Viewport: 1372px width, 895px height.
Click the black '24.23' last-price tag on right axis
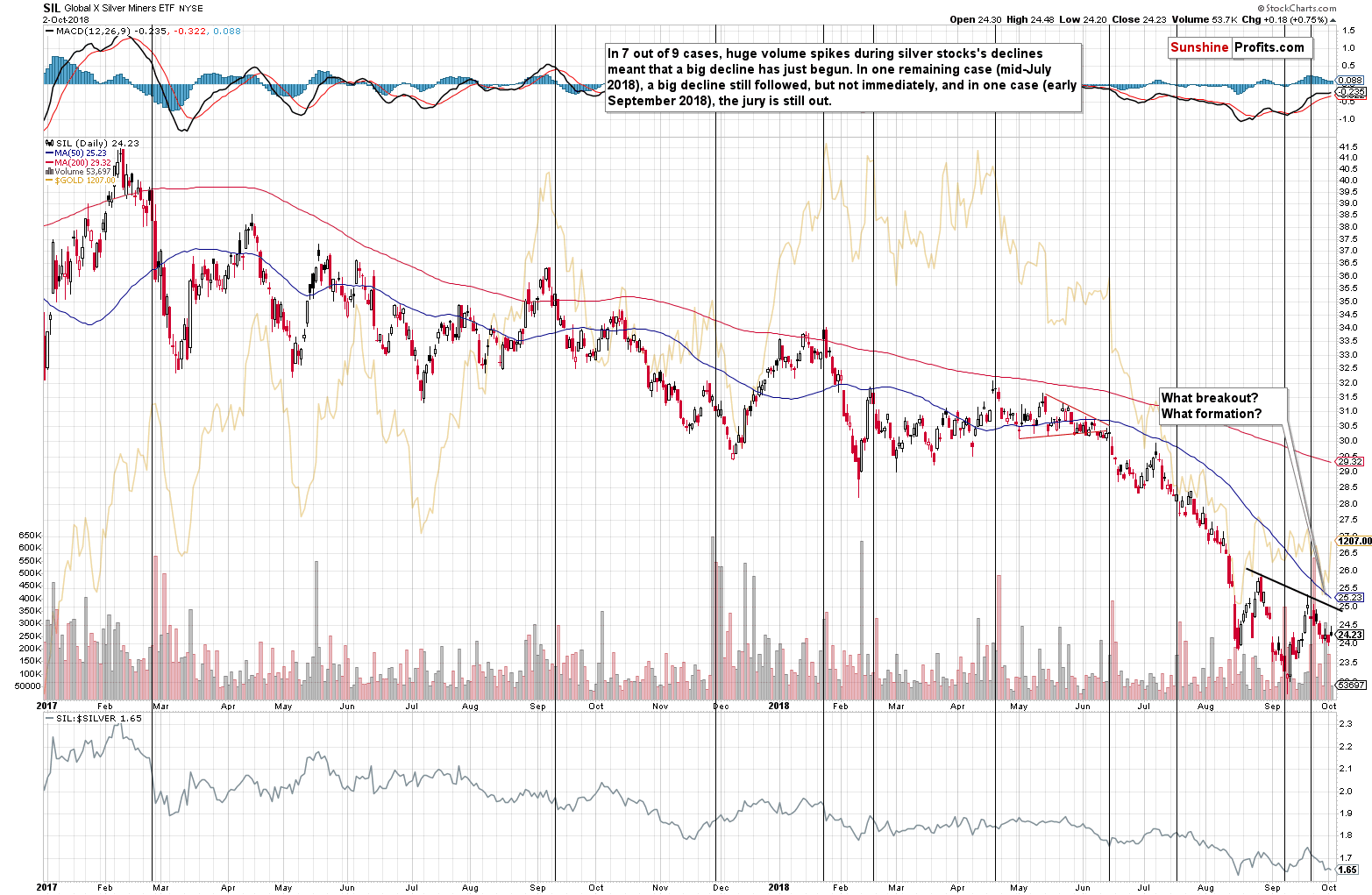(x=1351, y=634)
